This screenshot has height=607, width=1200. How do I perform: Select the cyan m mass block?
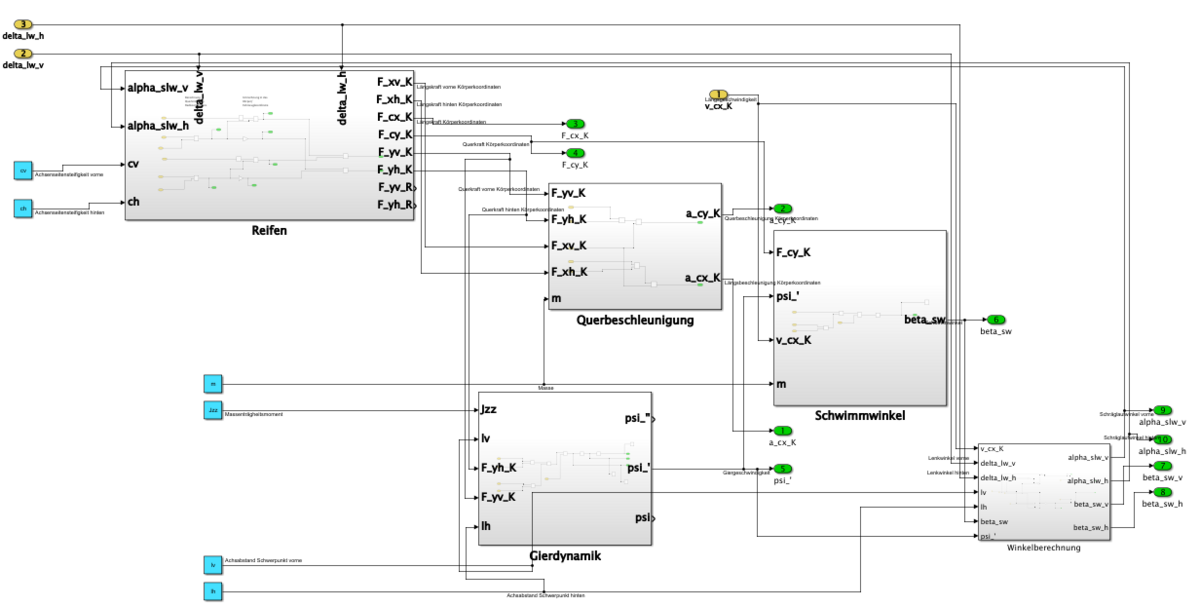click(x=212, y=383)
